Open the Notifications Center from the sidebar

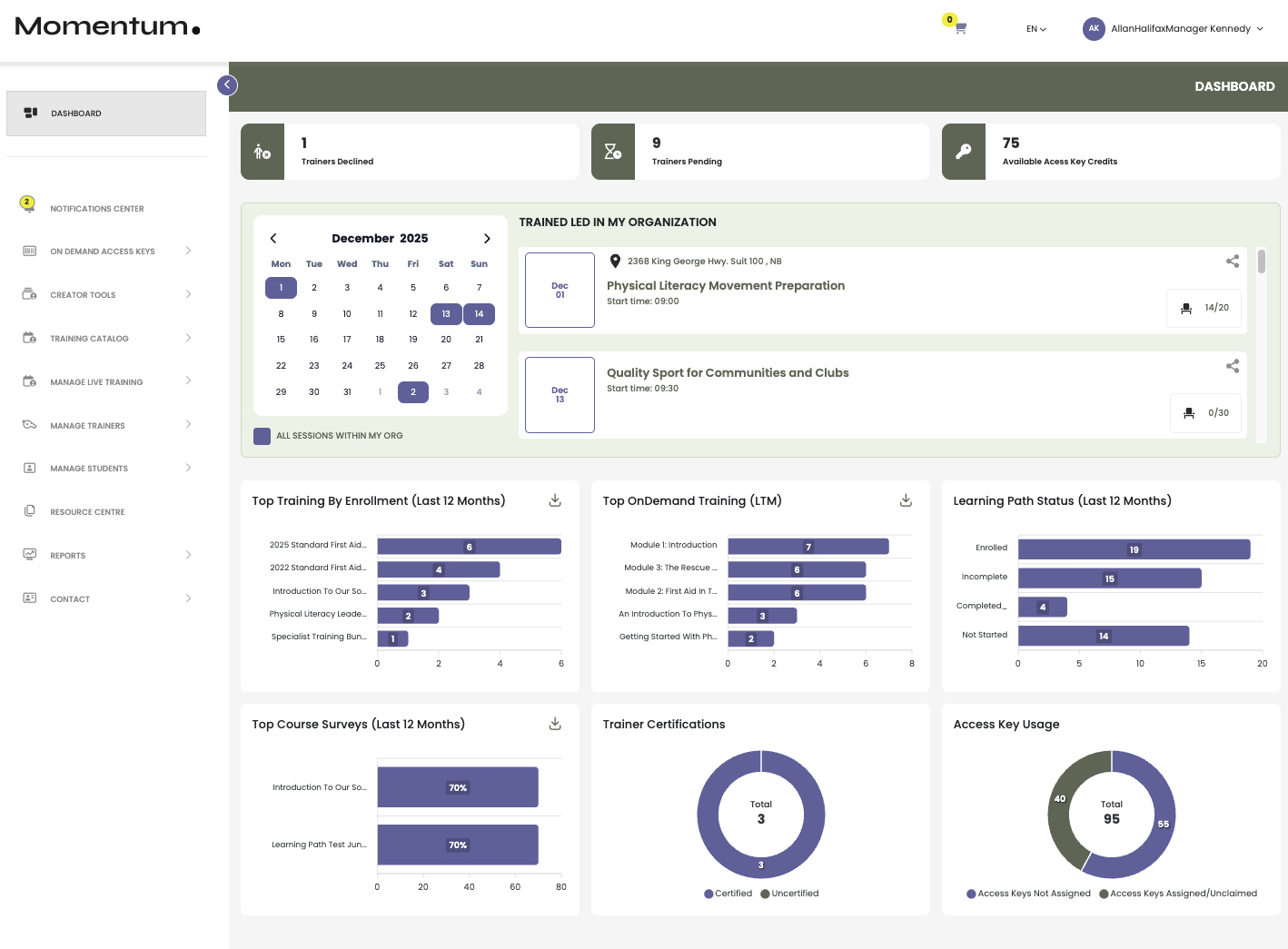click(97, 208)
